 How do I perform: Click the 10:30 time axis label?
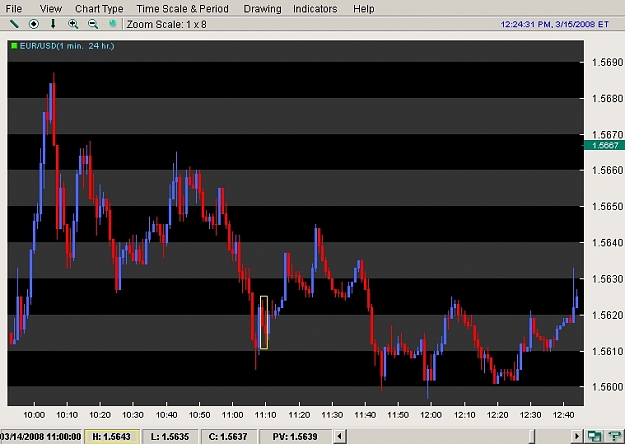(x=133, y=415)
